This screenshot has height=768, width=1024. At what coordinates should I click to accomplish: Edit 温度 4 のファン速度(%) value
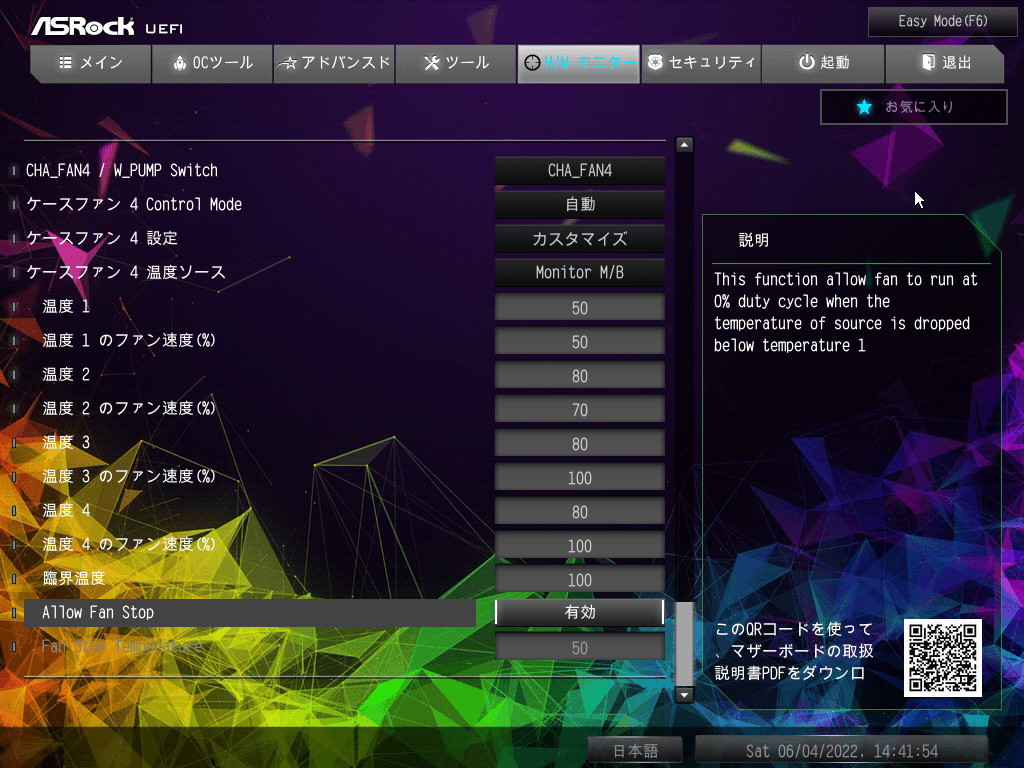pos(579,545)
